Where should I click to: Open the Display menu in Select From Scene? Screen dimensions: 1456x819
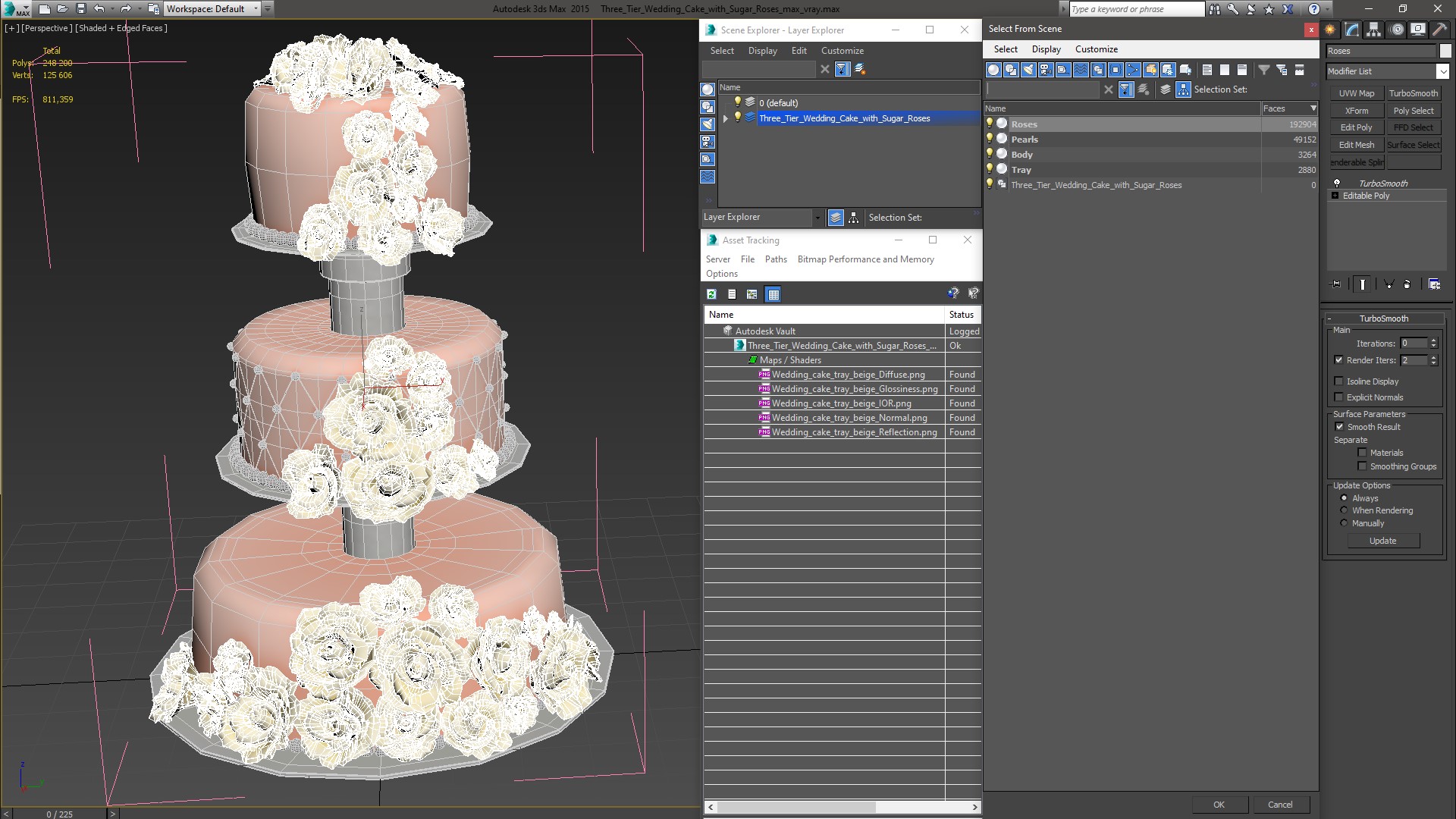point(1046,49)
